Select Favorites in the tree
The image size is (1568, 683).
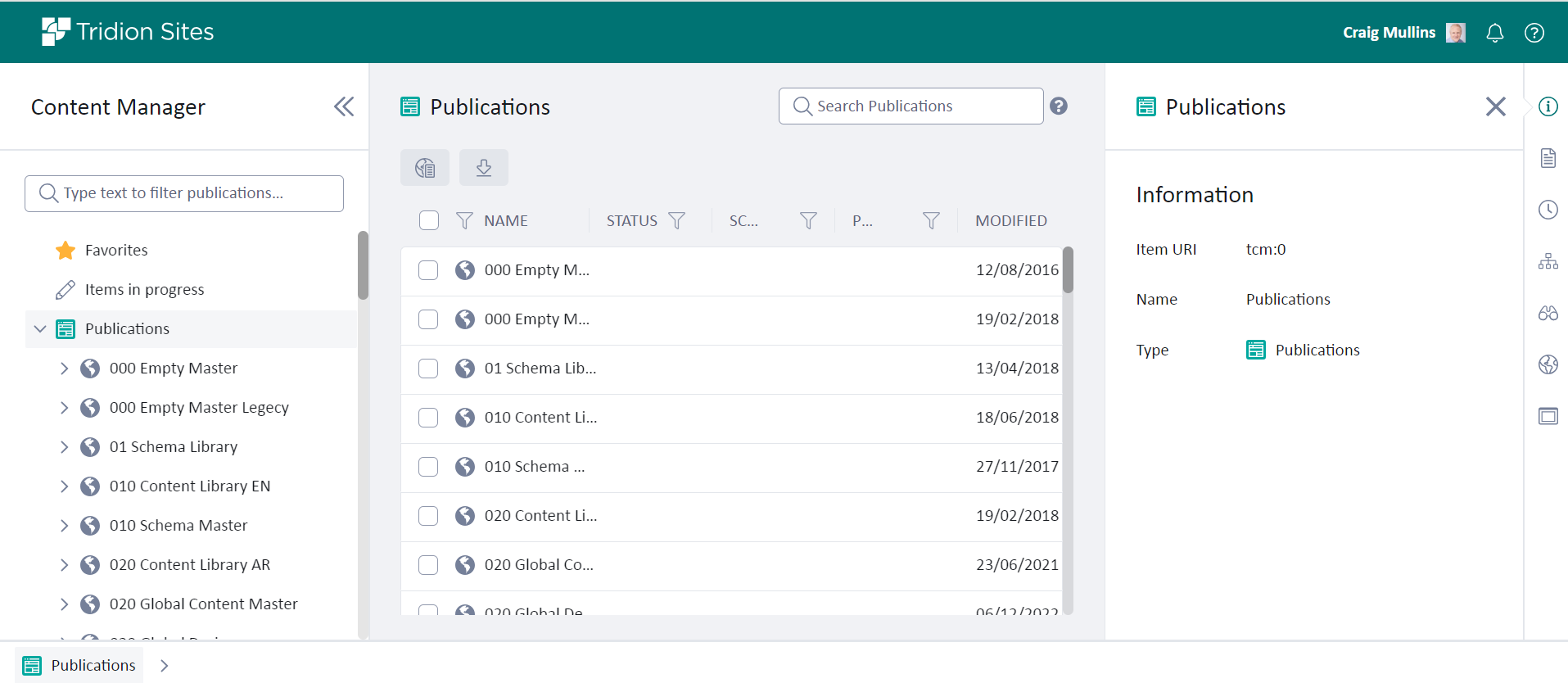point(116,250)
